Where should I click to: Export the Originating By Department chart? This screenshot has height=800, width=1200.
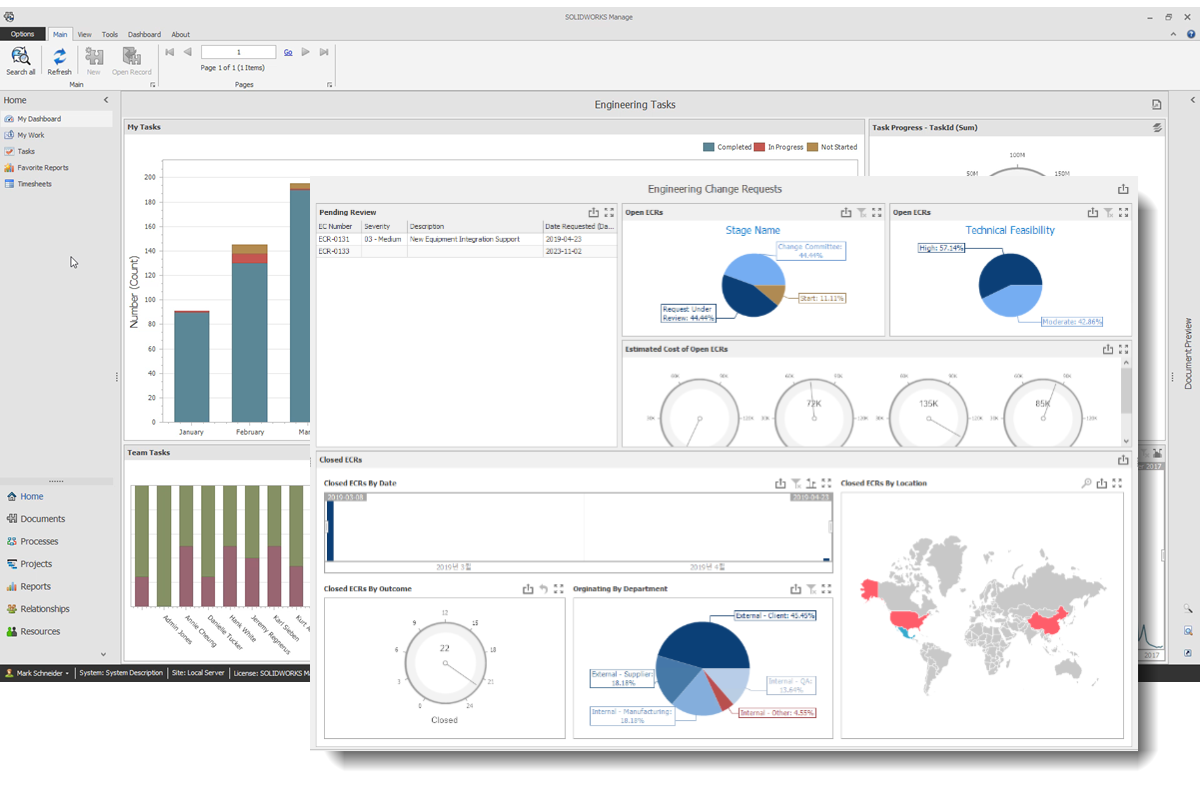(x=795, y=589)
